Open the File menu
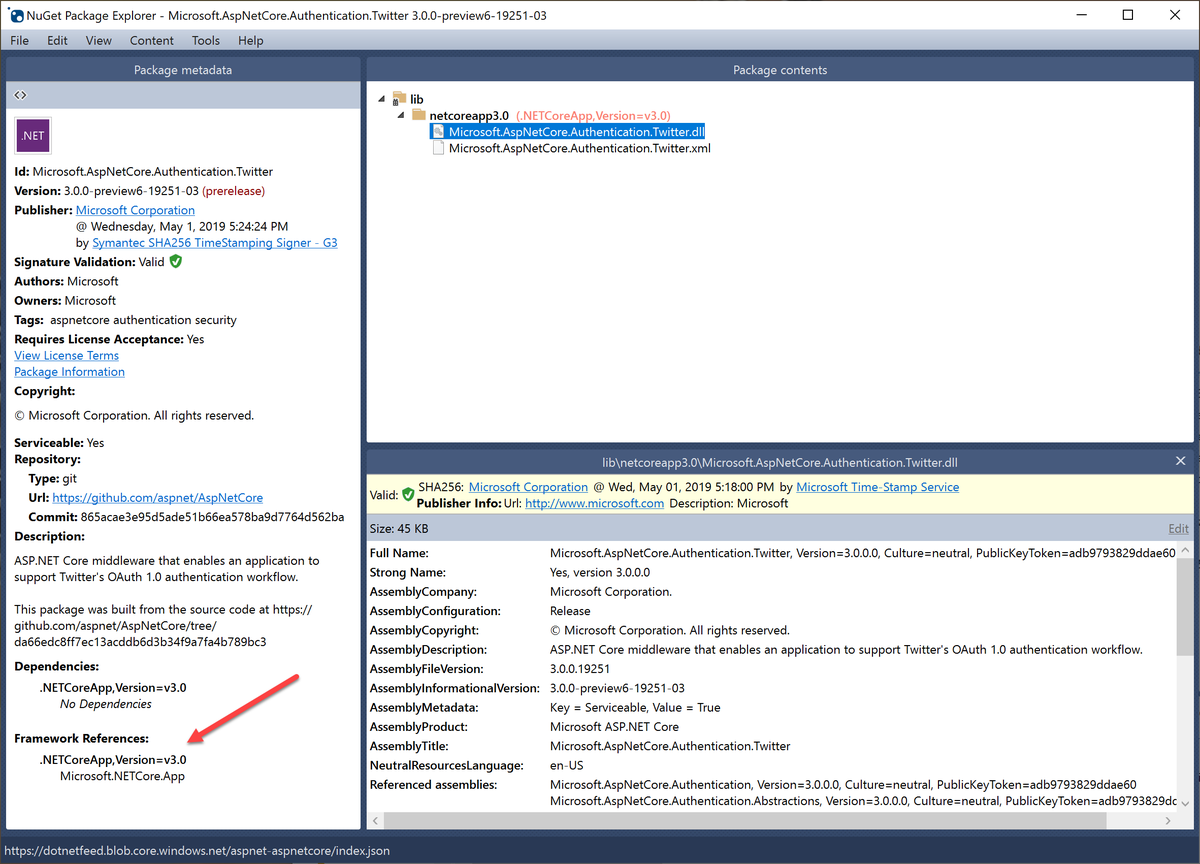The height and width of the screenshot is (864, 1200). [x=19, y=41]
